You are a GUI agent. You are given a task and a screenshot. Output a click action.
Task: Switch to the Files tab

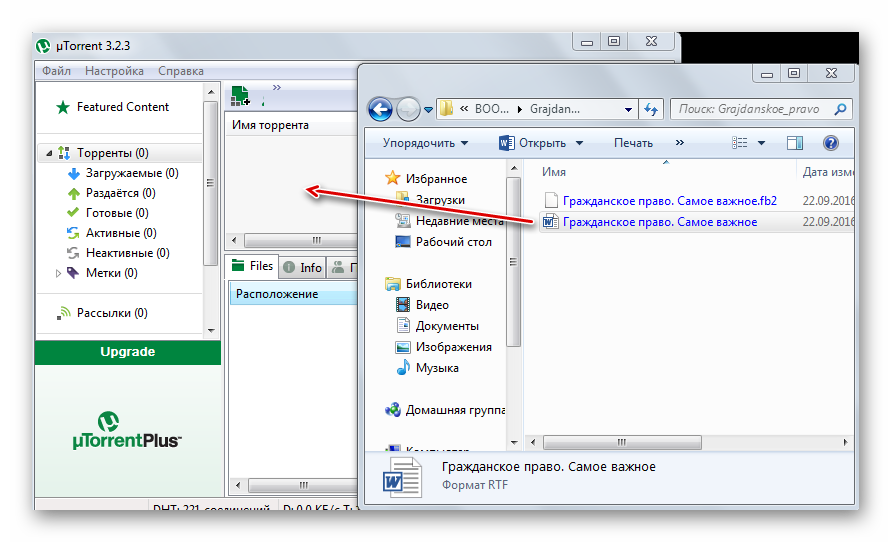(253, 266)
